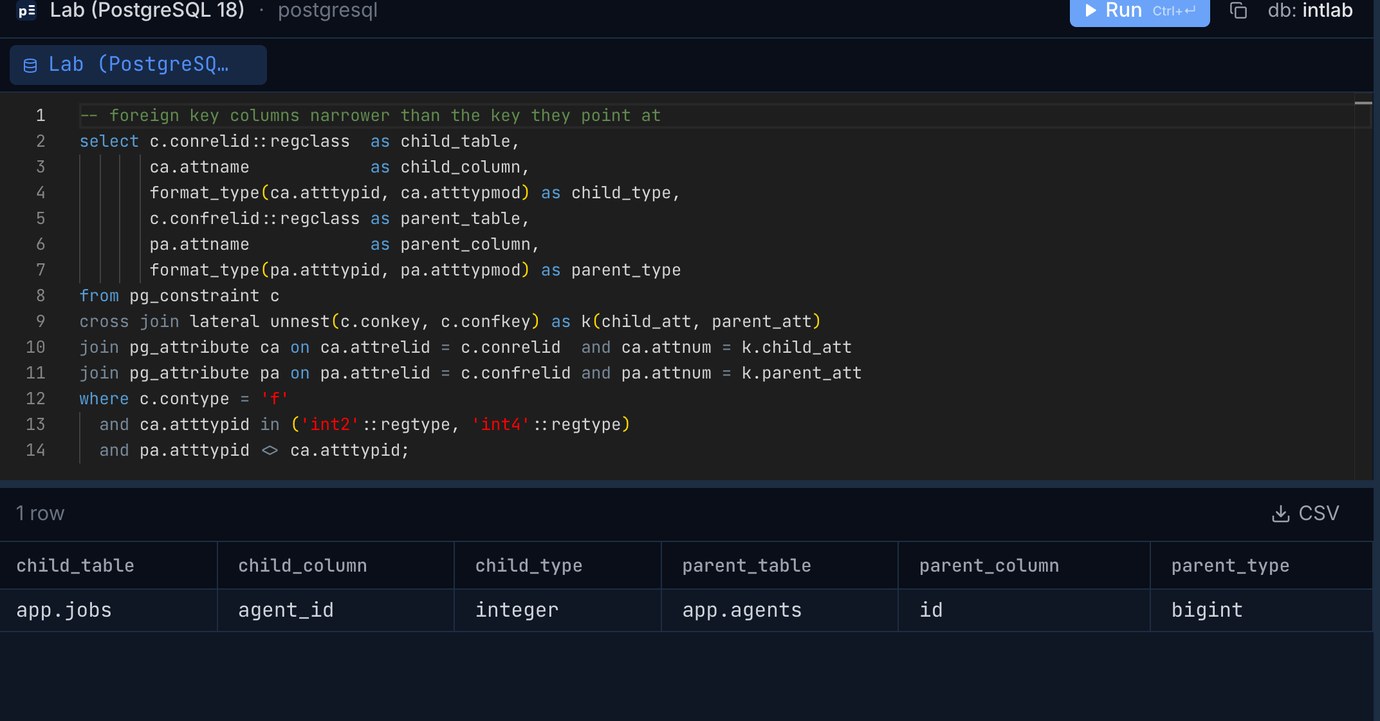Select the Lab (PostgreSQ… connection tab
The width and height of the screenshot is (1380, 721).
(138, 64)
